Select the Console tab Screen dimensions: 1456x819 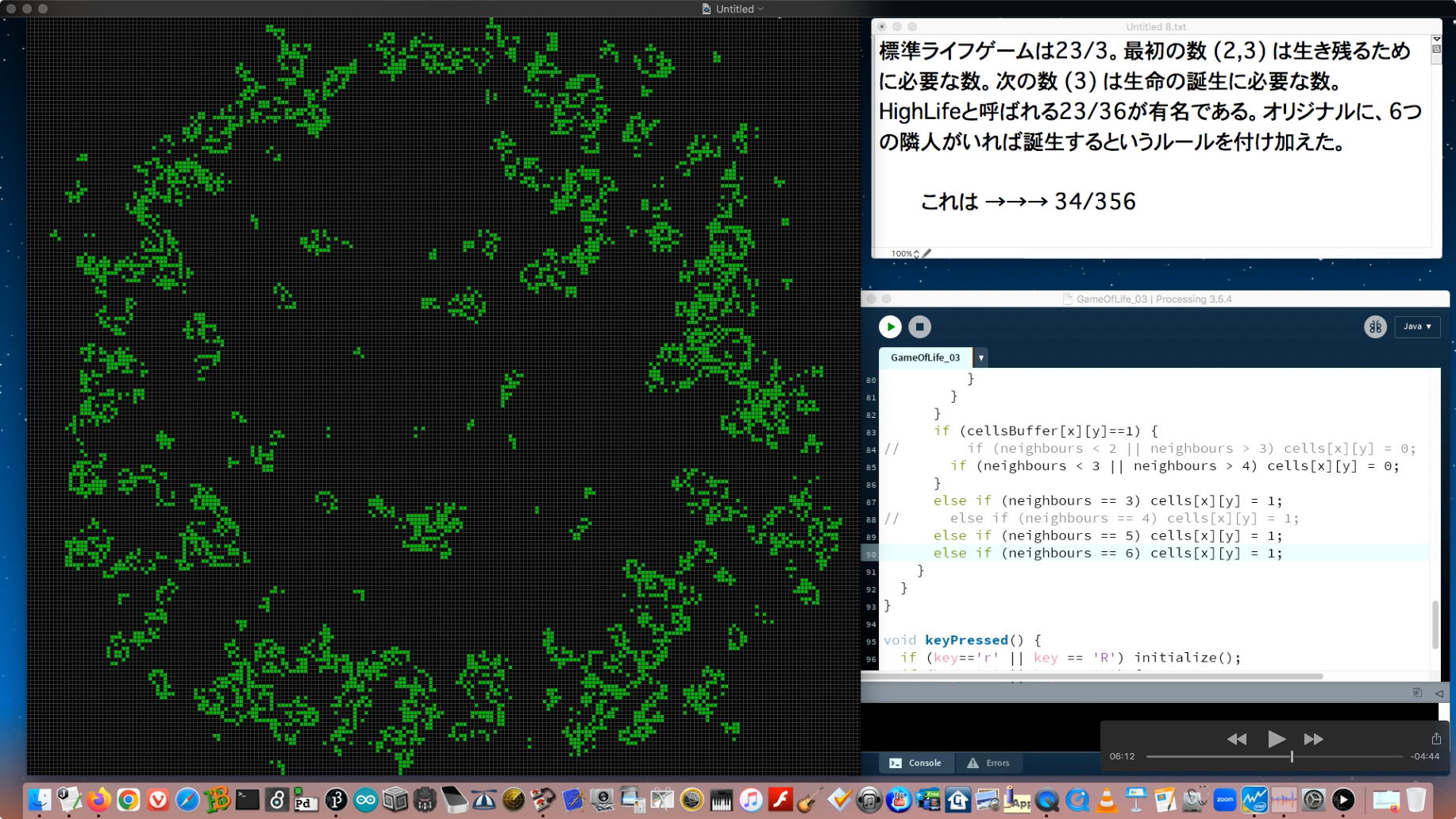point(915,763)
